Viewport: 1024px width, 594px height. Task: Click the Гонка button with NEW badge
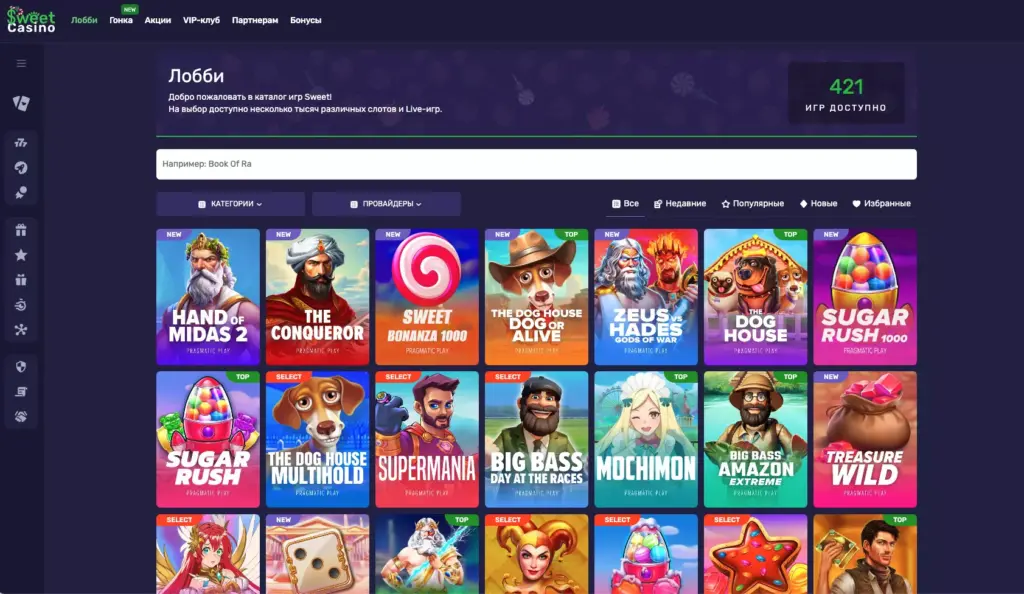119,18
